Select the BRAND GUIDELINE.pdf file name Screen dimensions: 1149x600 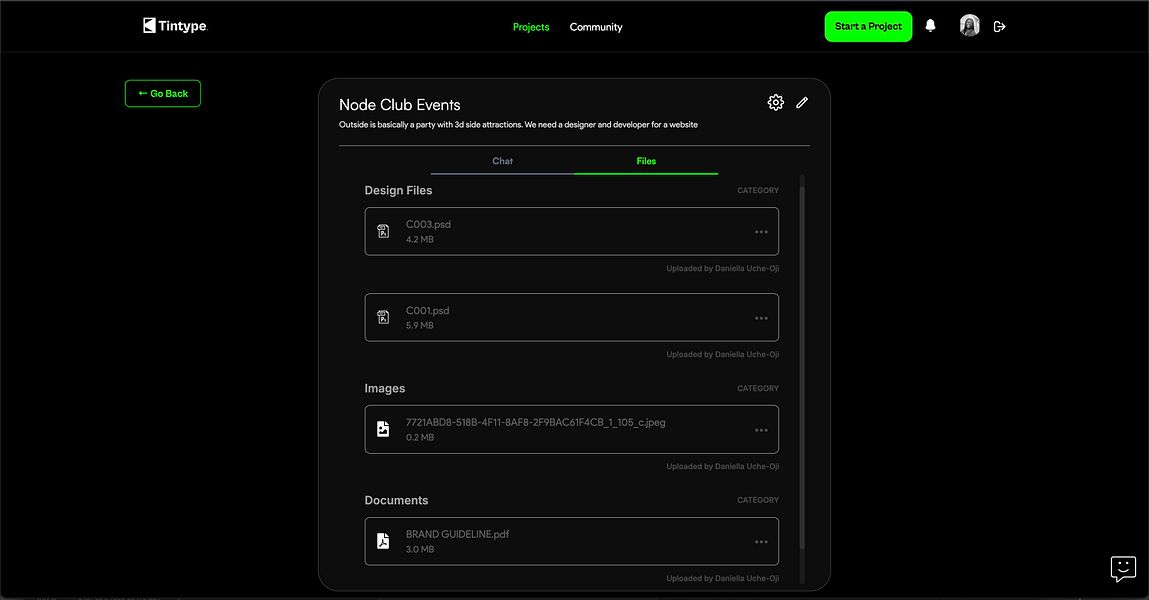tap(457, 534)
